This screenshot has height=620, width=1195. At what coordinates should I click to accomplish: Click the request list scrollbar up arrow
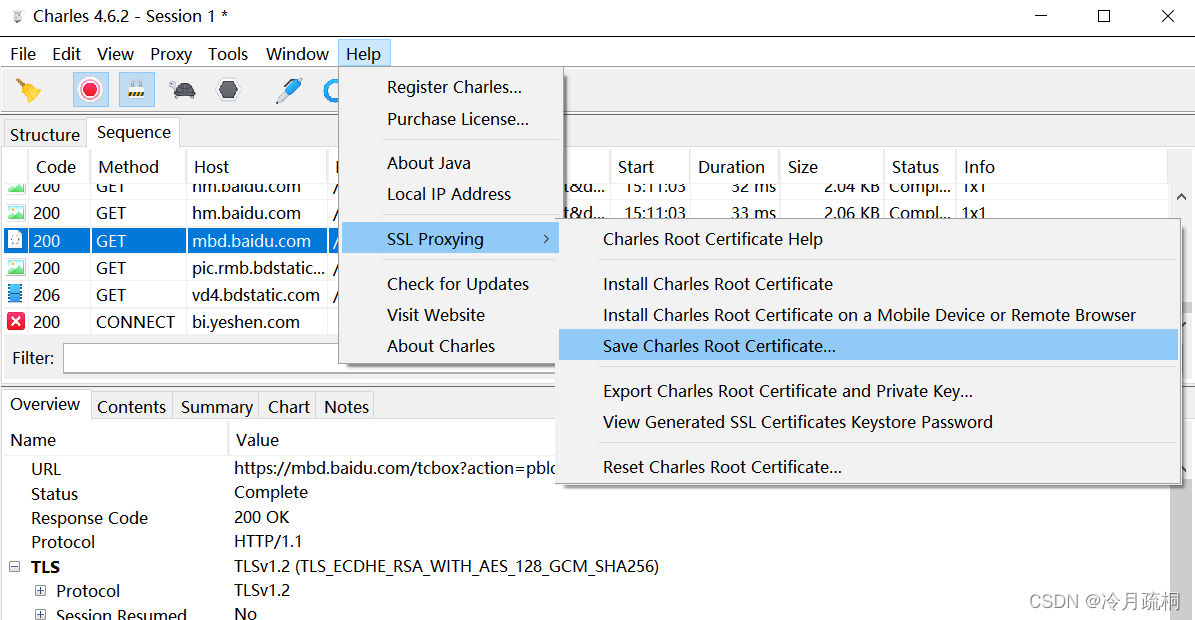click(x=1181, y=197)
